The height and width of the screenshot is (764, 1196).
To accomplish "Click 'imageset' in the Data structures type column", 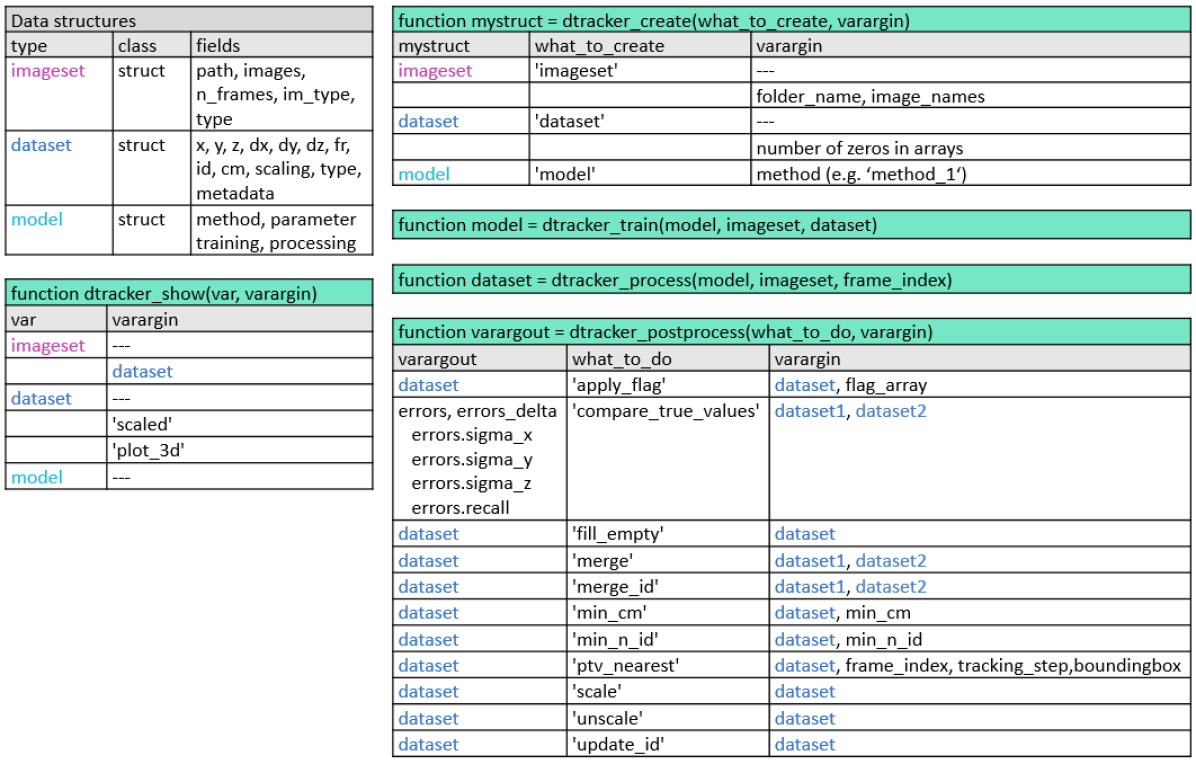I will pos(48,71).
